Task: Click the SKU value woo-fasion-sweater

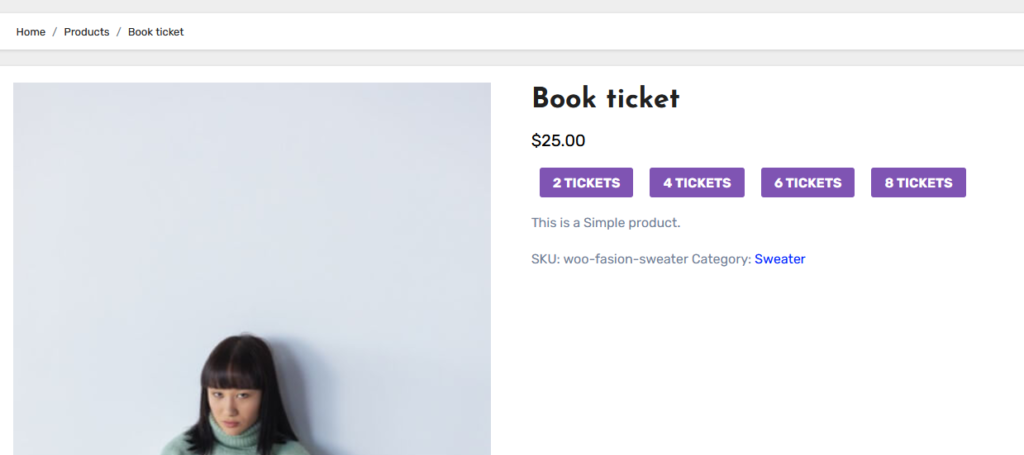Action: [x=625, y=259]
